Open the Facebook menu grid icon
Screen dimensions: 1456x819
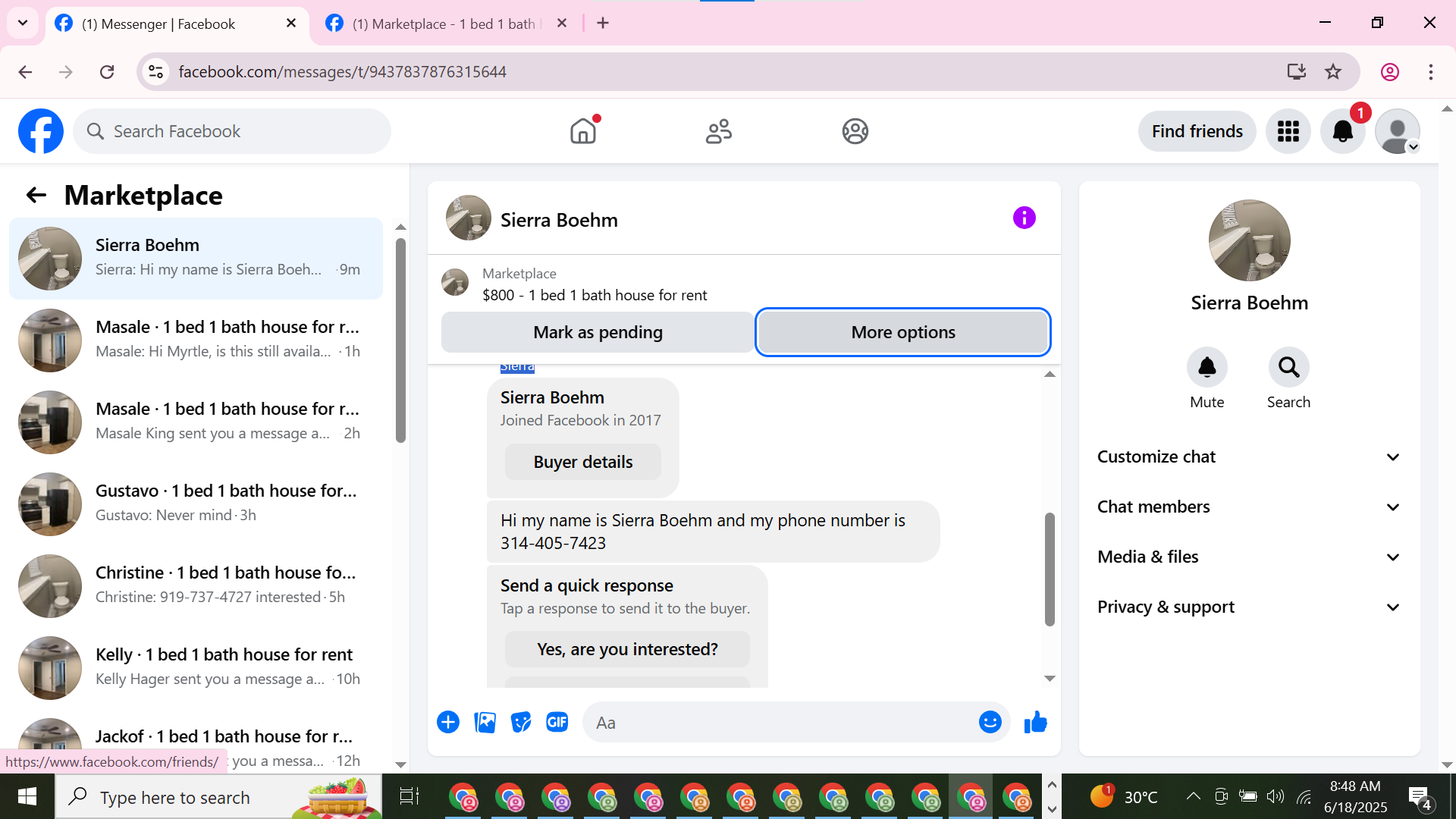pyautogui.click(x=1288, y=131)
